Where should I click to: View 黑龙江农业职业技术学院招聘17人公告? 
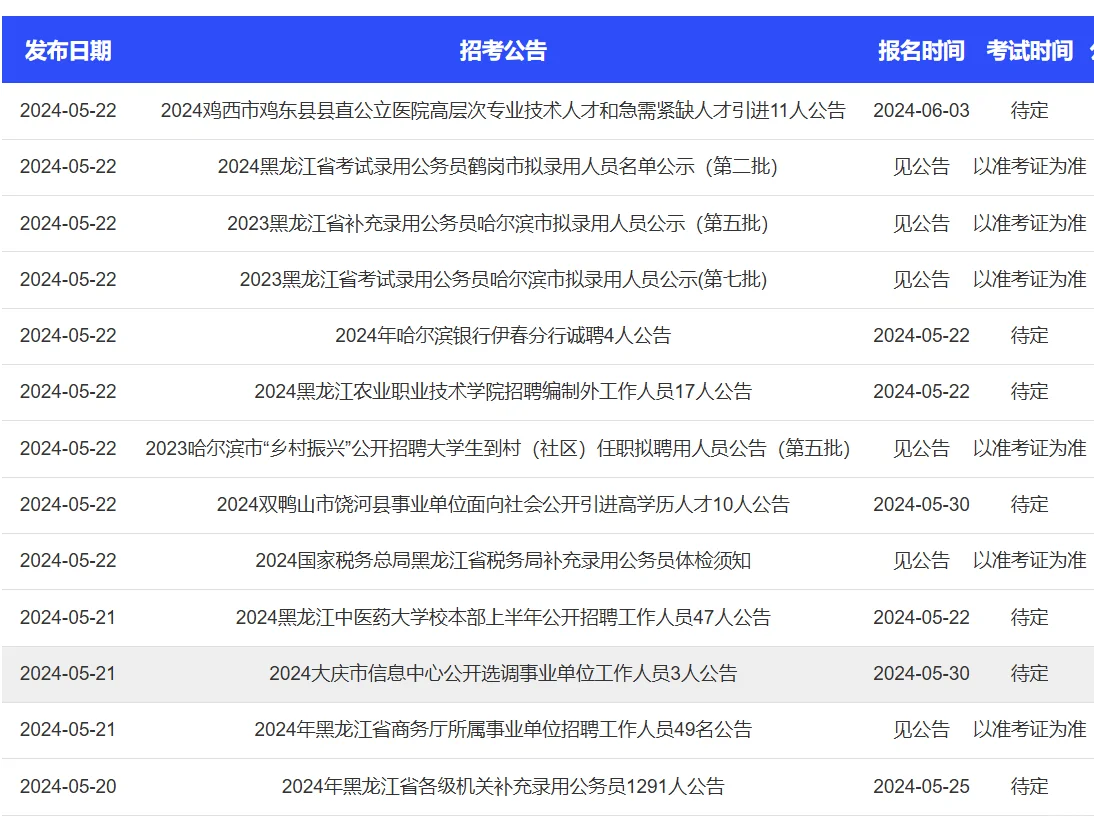[x=502, y=391]
